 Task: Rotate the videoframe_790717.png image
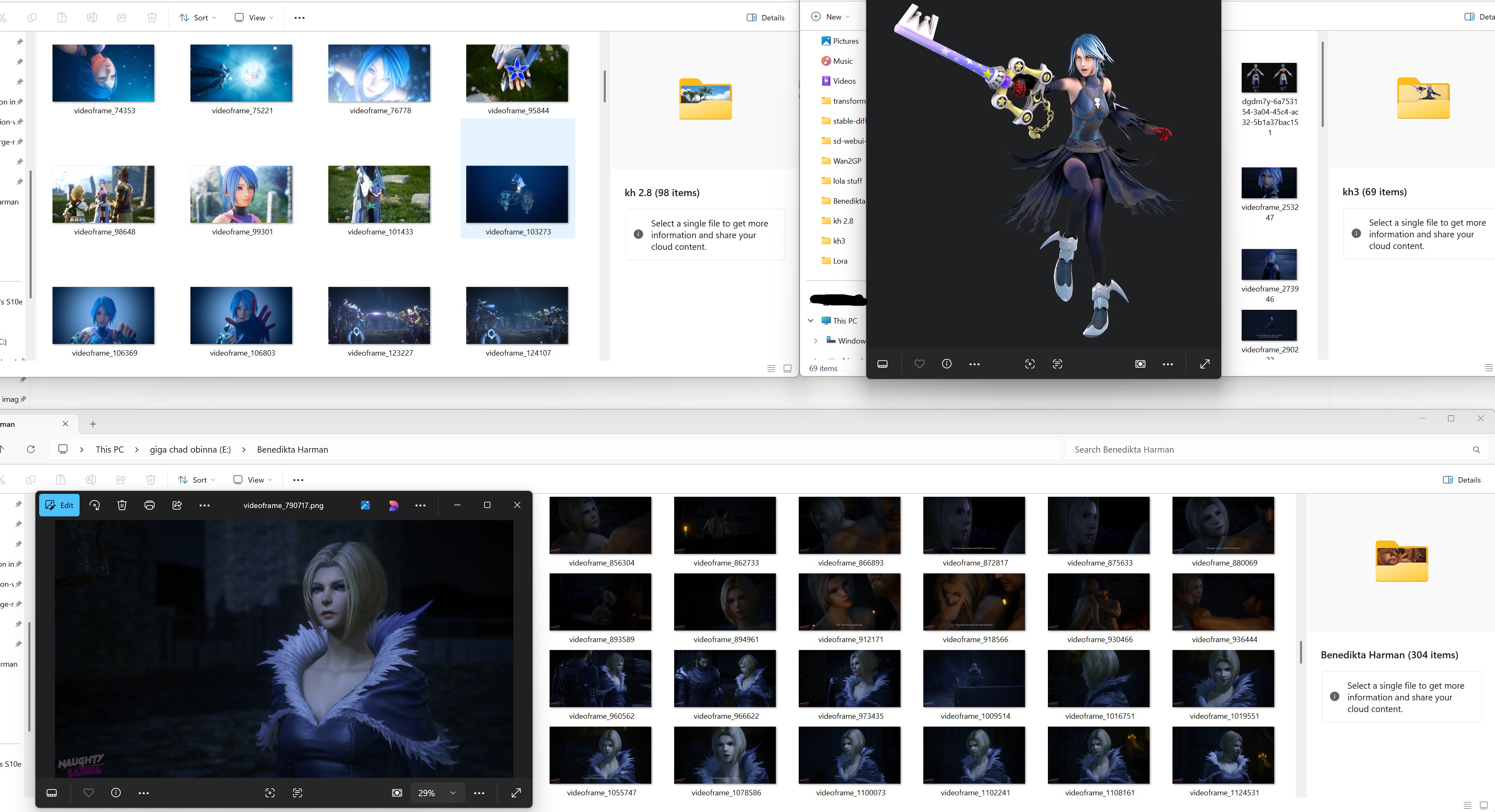click(95, 505)
